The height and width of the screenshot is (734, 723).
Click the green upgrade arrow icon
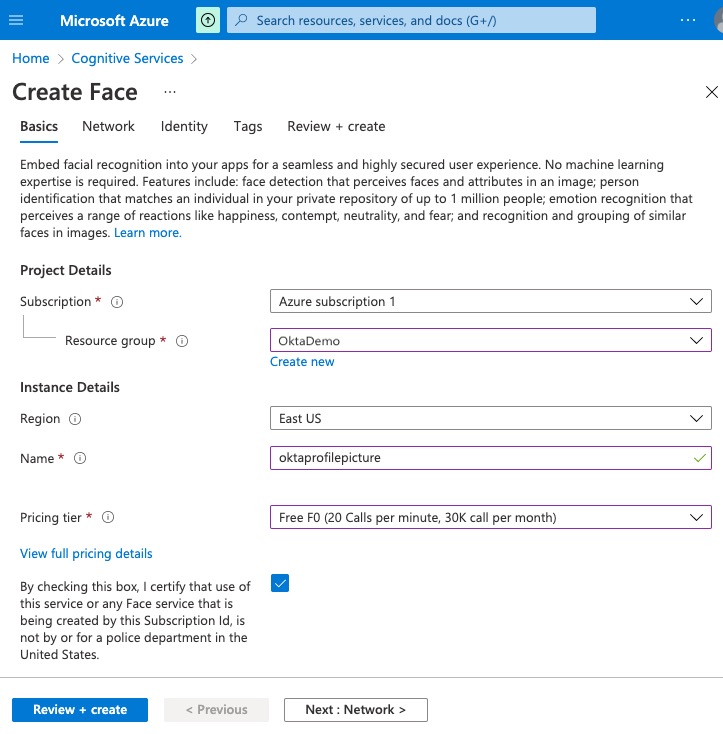(x=207, y=20)
